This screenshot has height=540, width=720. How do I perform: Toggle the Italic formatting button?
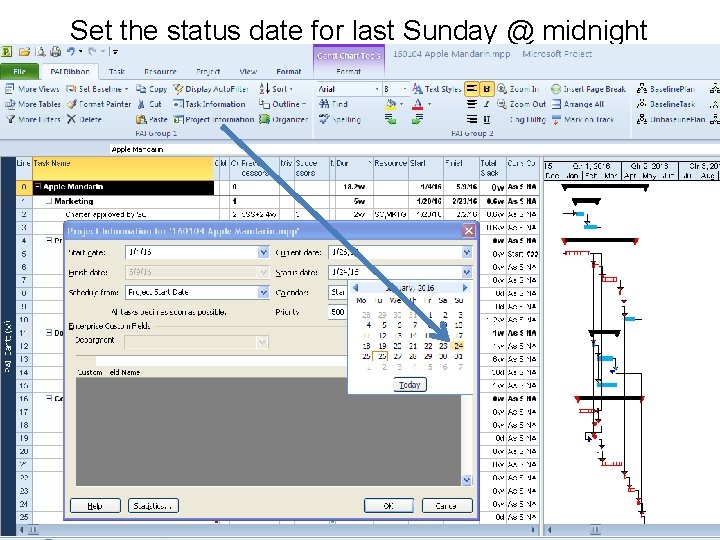coord(487,104)
